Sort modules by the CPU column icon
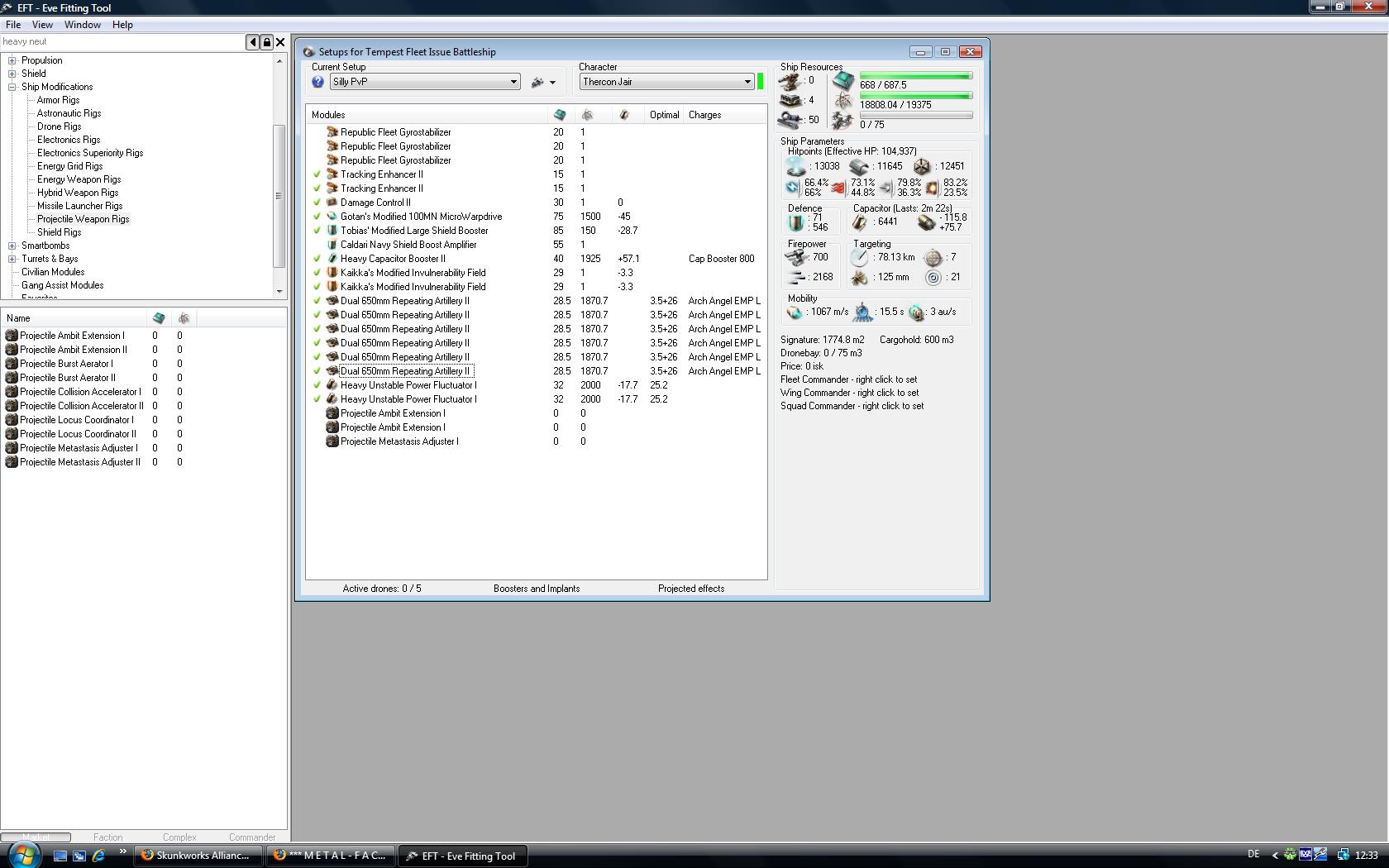1389x868 pixels. 560,115
